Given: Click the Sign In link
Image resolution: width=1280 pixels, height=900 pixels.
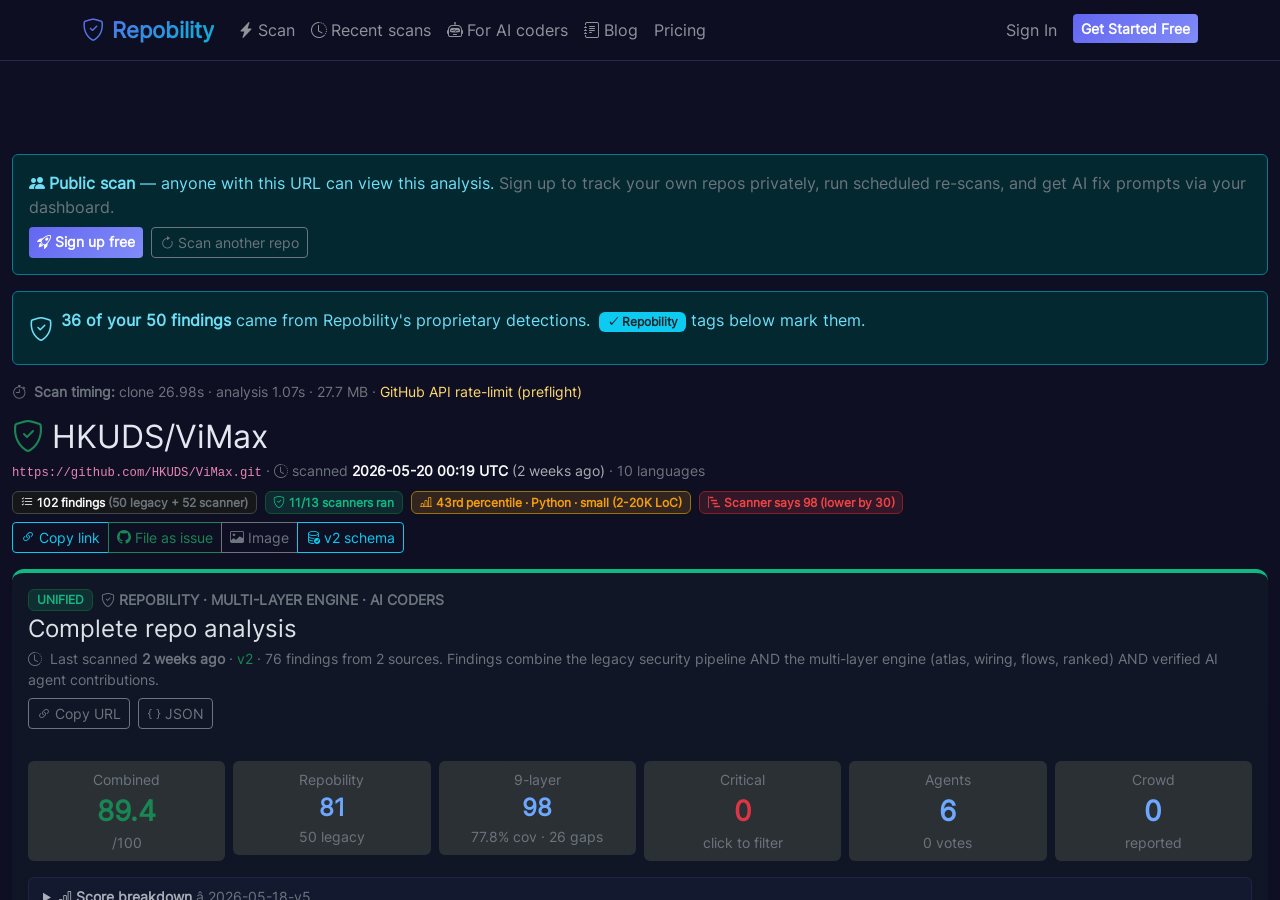Looking at the screenshot, I should coord(1031,30).
